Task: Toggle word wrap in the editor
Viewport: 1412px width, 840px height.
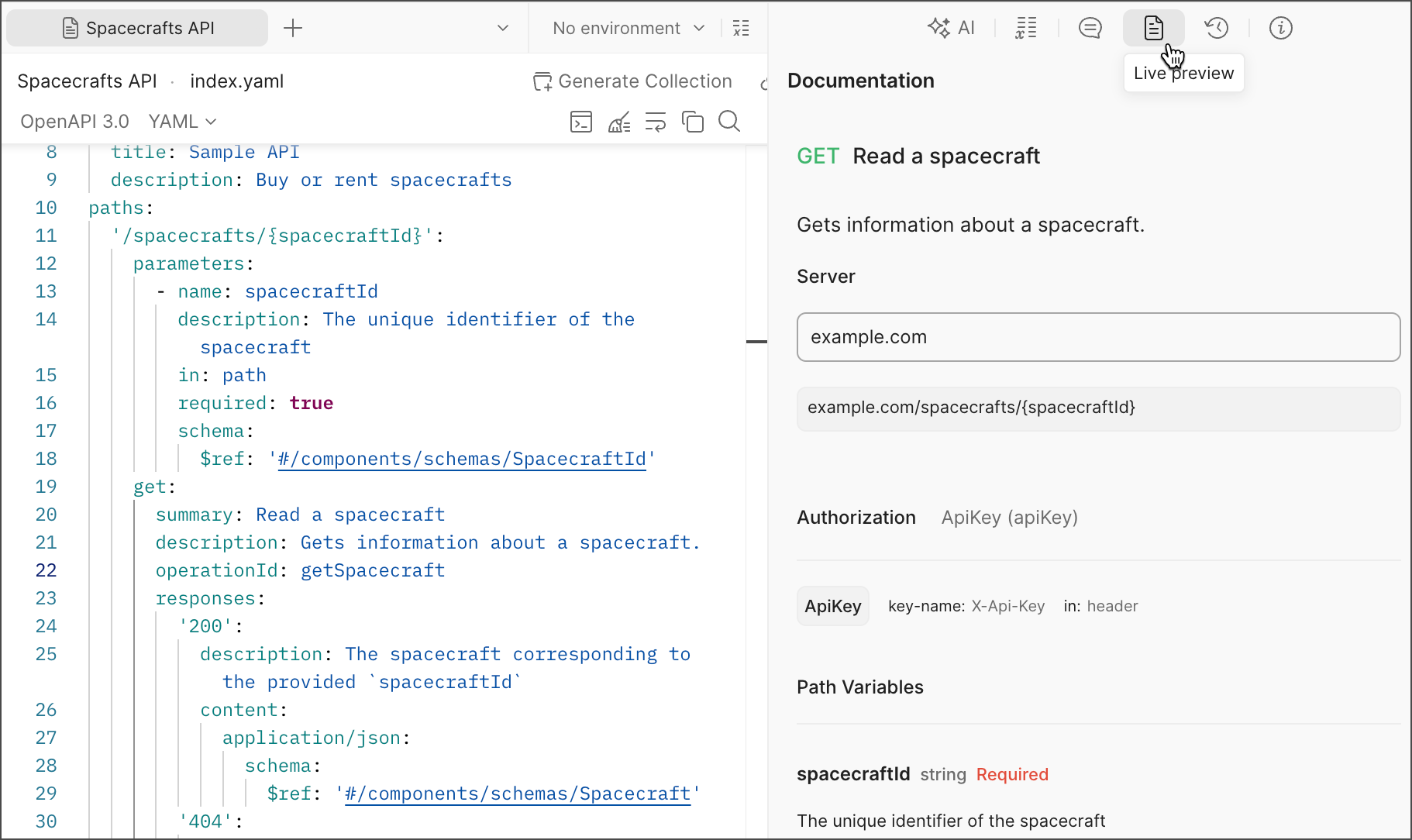Action: (656, 122)
